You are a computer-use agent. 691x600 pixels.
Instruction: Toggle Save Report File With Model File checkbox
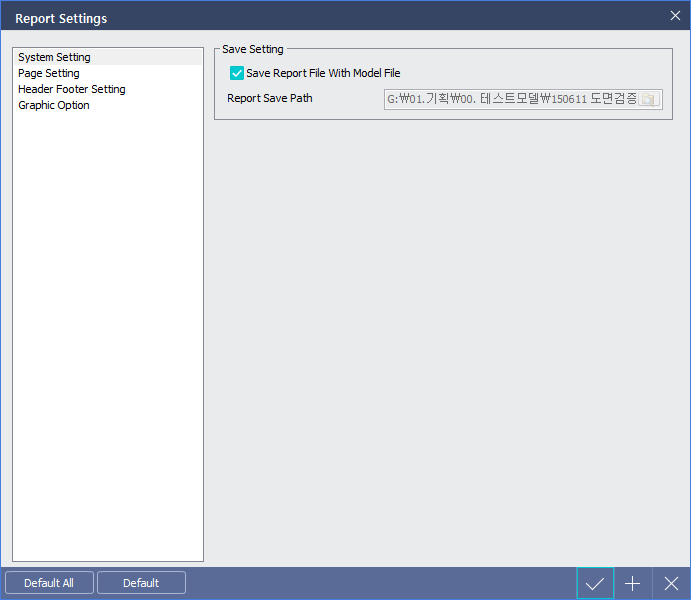(x=237, y=73)
